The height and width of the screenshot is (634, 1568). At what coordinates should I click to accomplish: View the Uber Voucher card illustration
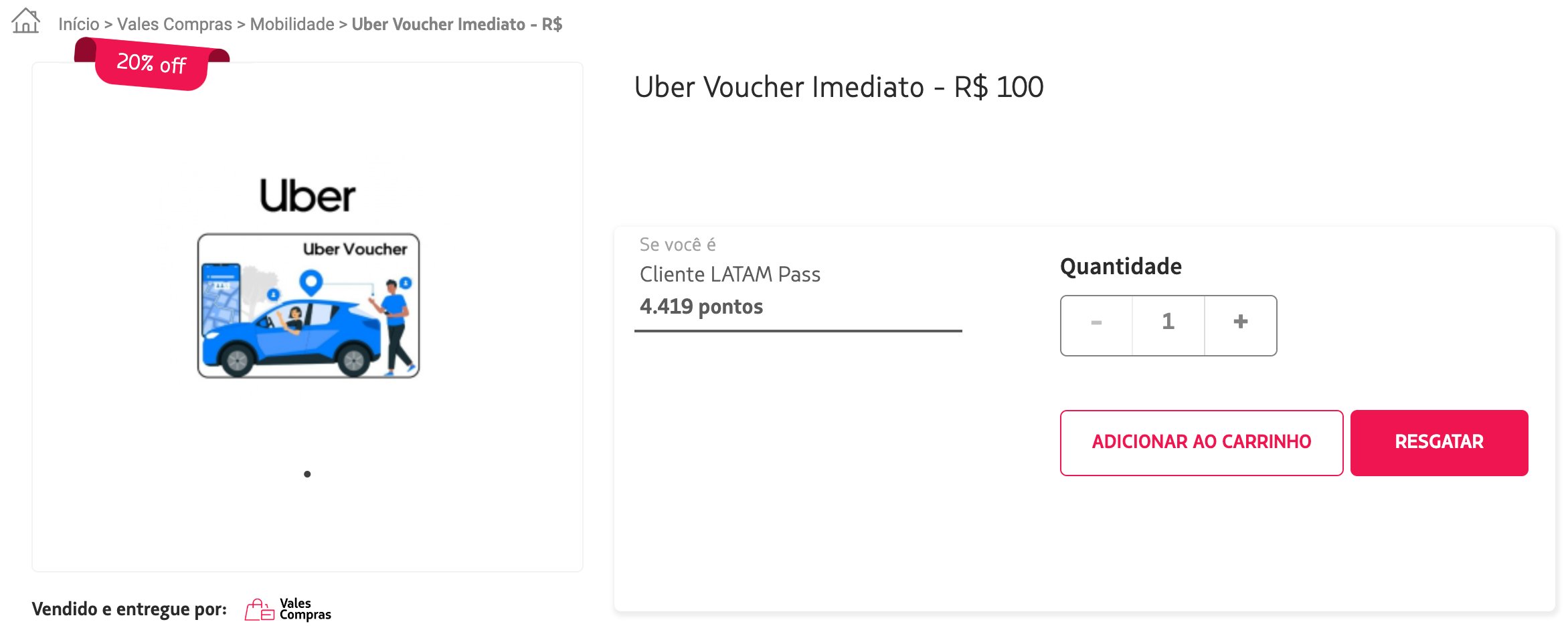(309, 306)
